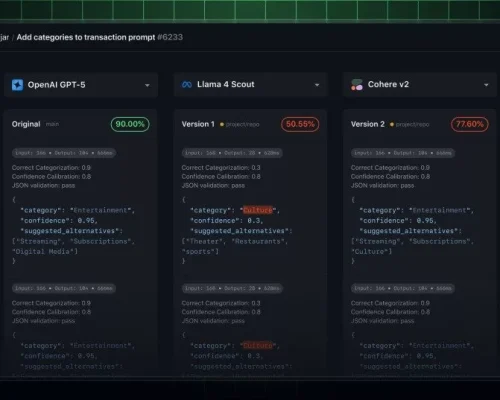This screenshot has height=400, width=500.
Task: Click the 77.60% score badge on Version 2
Action: pos(470,124)
